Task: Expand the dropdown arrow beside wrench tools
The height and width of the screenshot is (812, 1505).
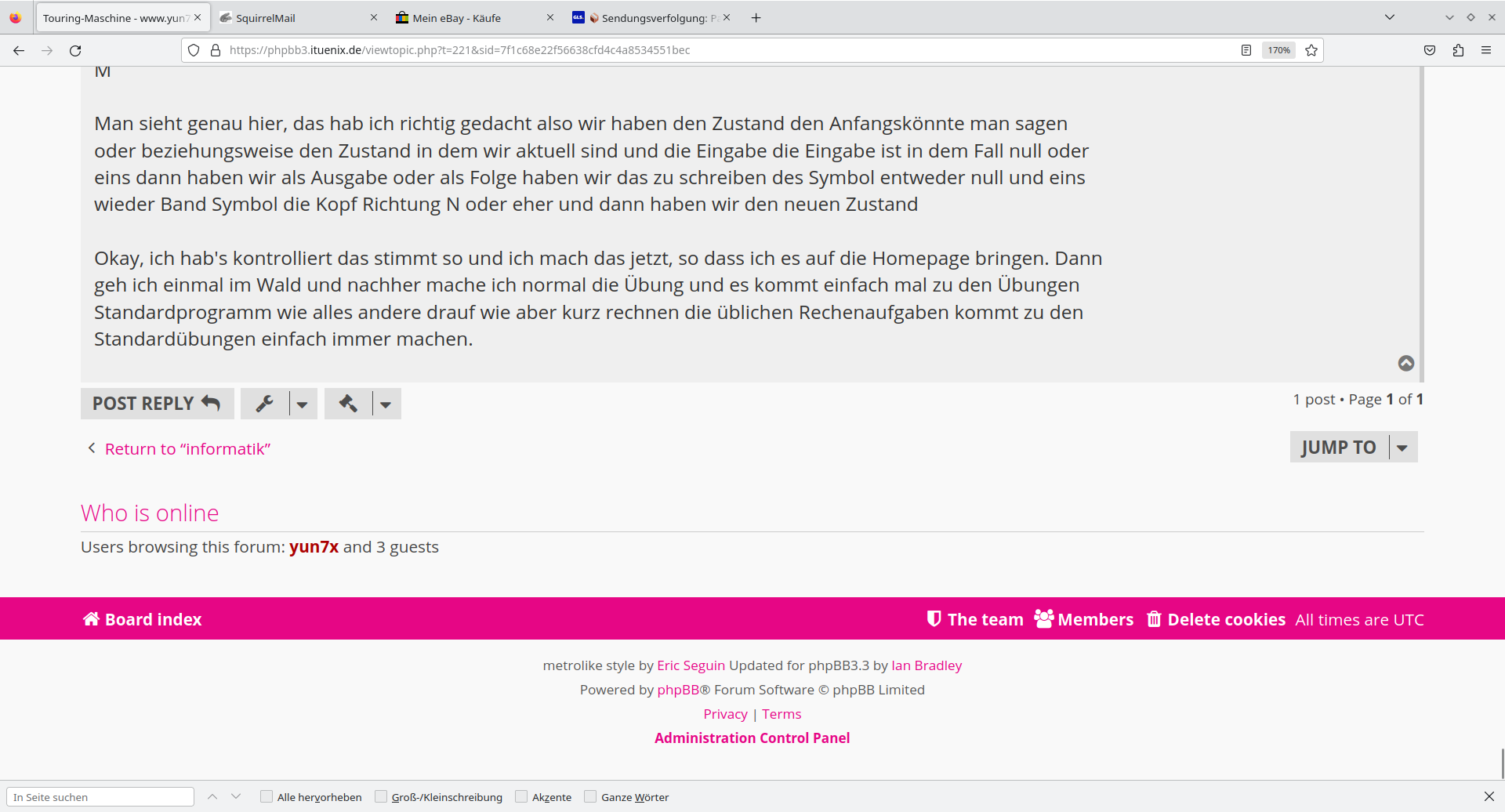Action: (x=303, y=404)
